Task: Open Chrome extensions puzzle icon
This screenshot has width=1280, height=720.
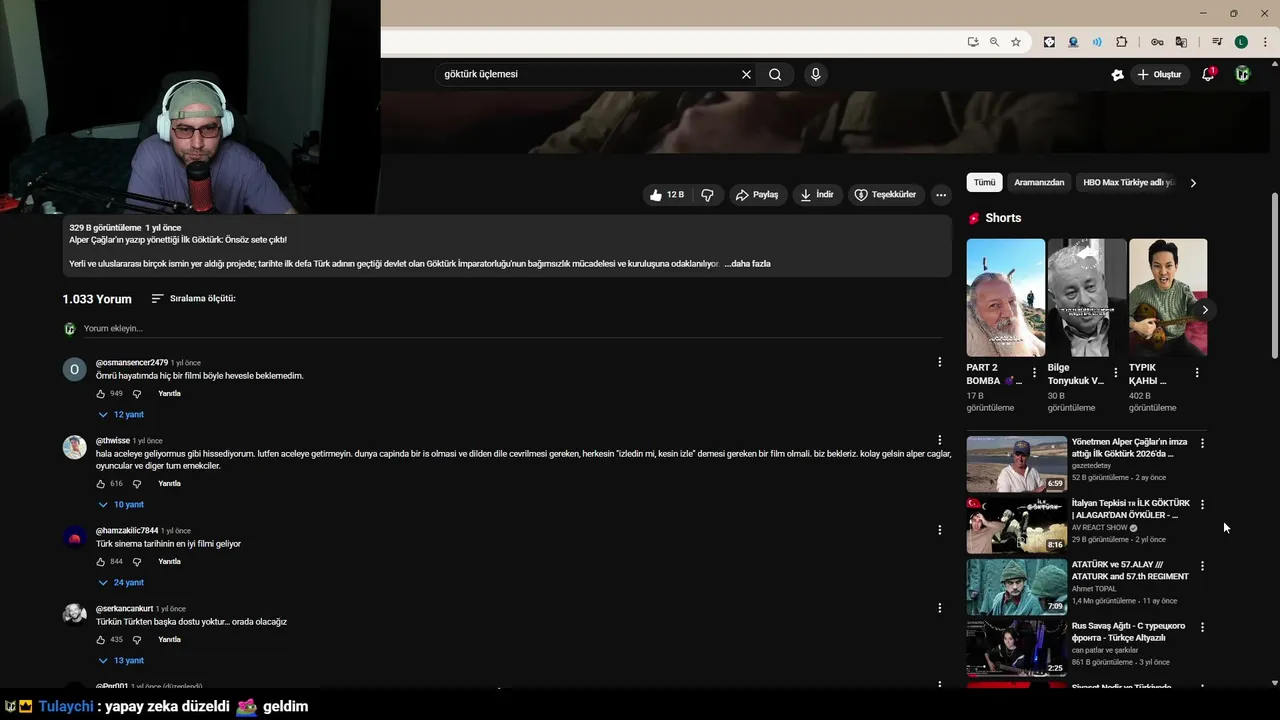Action: click(x=1121, y=42)
